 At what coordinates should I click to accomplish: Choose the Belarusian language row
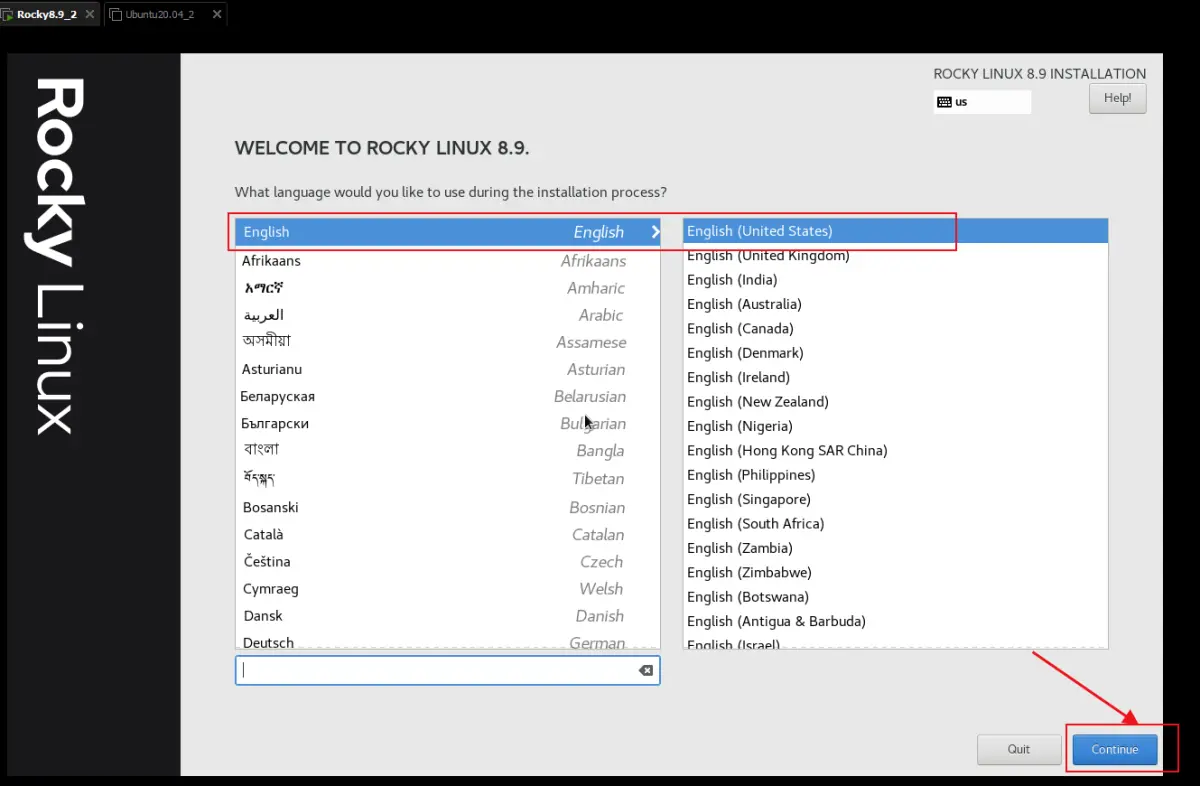tap(448, 396)
